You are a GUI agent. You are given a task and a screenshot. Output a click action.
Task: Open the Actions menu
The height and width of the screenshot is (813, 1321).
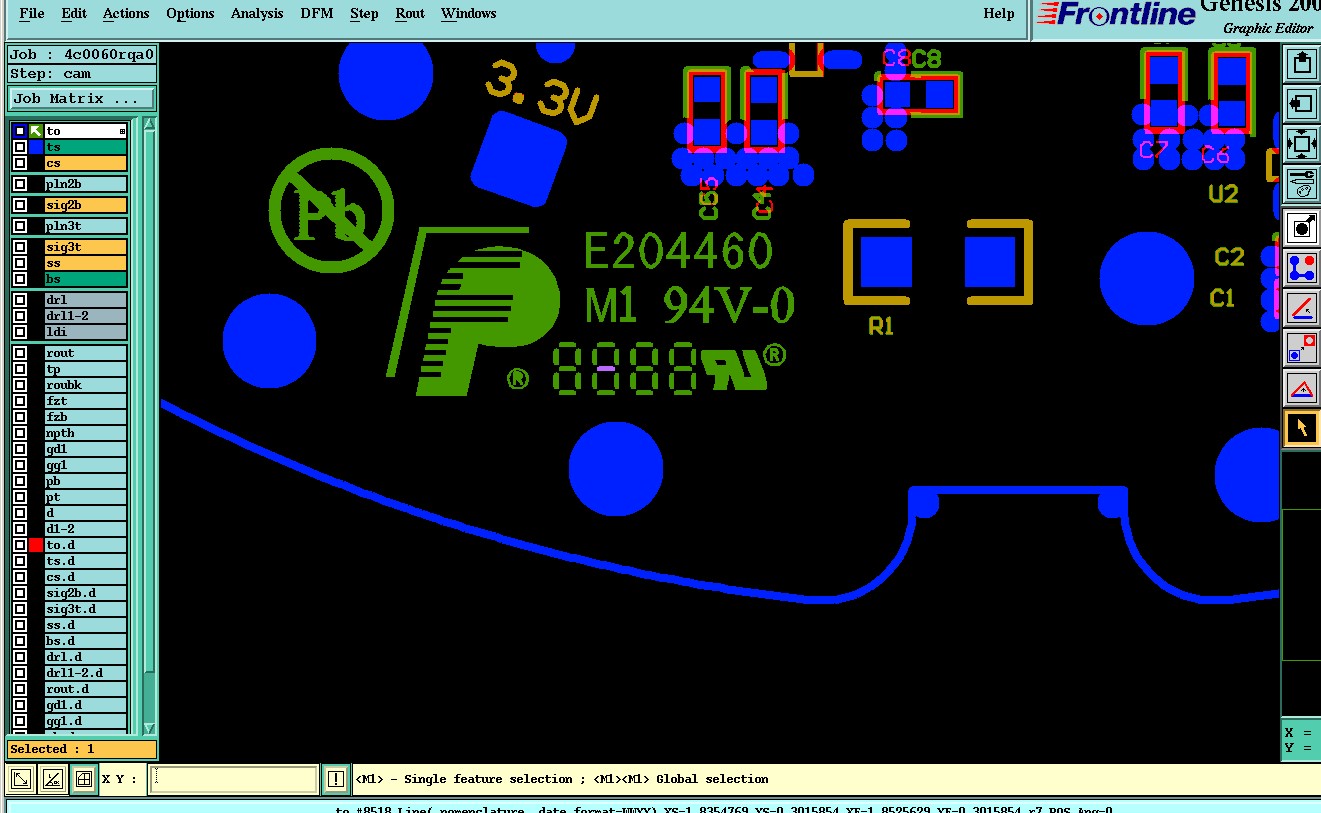tap(126, 14)
